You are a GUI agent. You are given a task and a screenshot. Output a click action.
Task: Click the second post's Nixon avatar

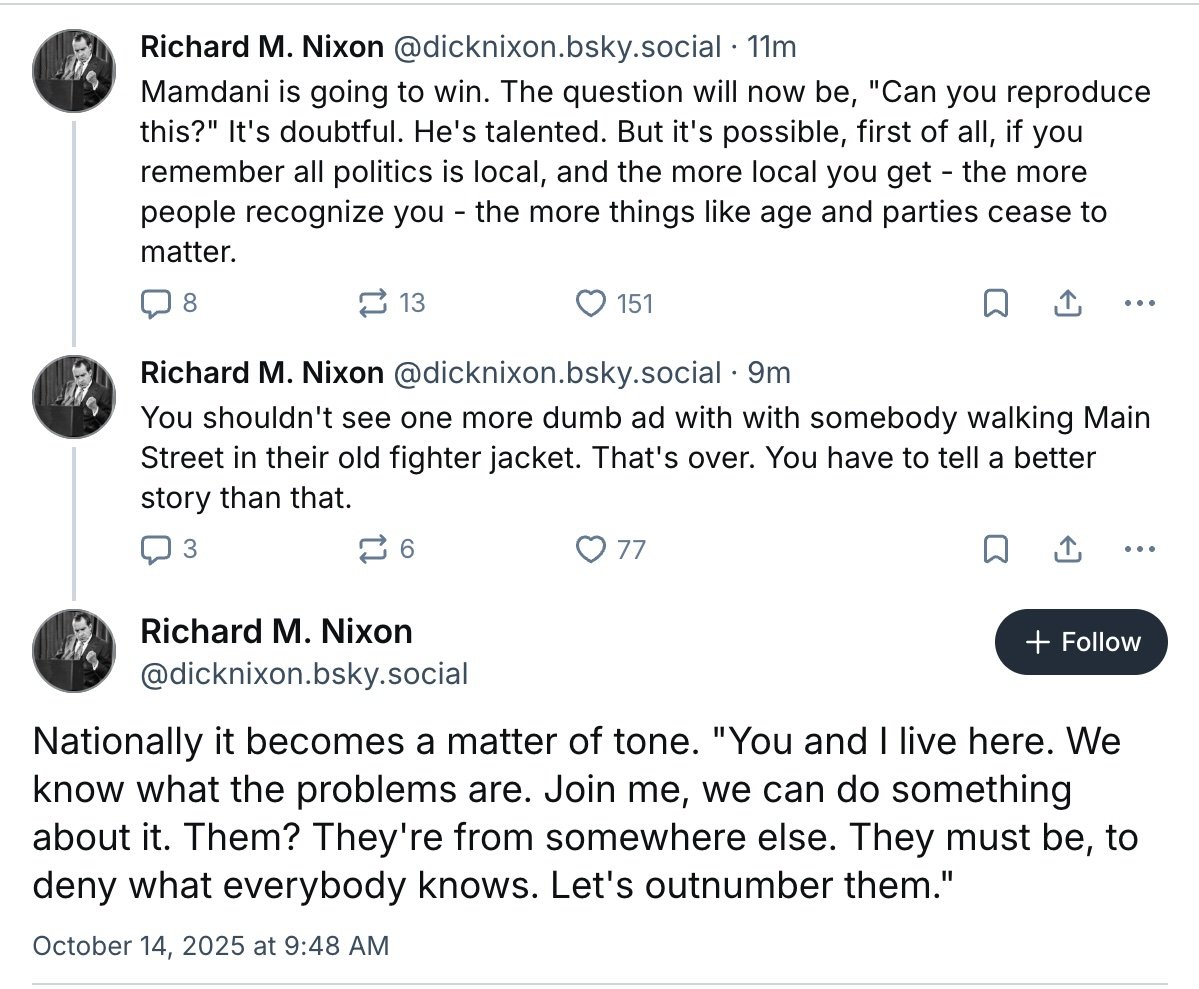click(73, 396)
